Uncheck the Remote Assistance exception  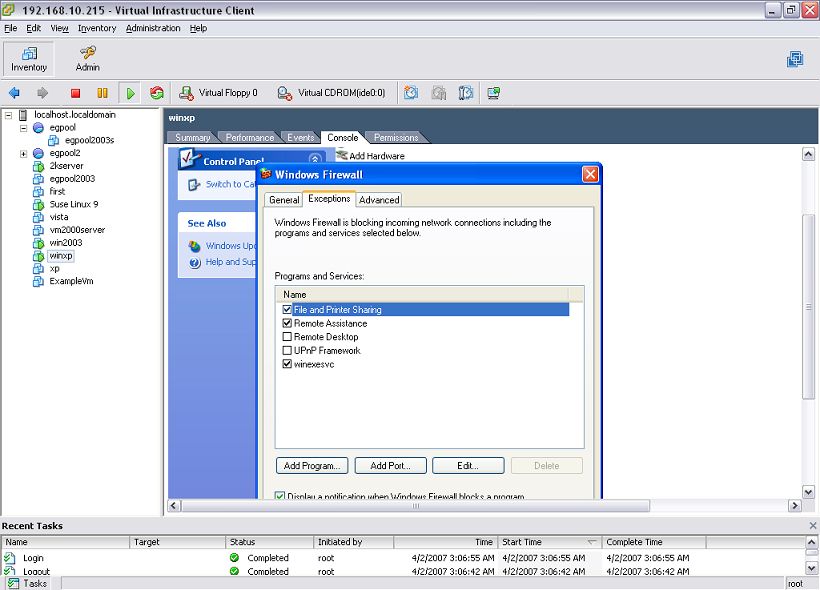click(287, 323)
